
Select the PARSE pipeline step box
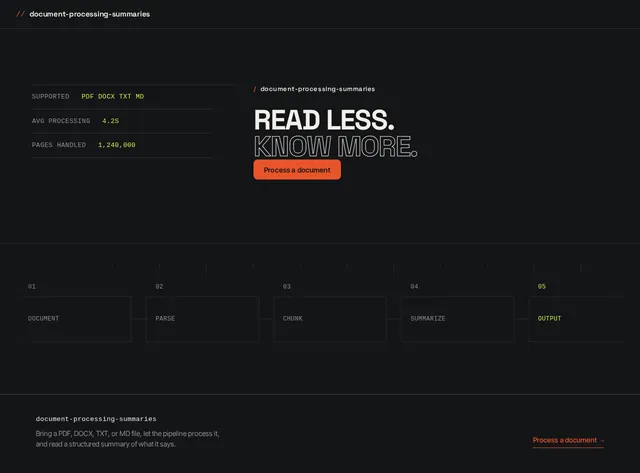(x=202, y=319)
